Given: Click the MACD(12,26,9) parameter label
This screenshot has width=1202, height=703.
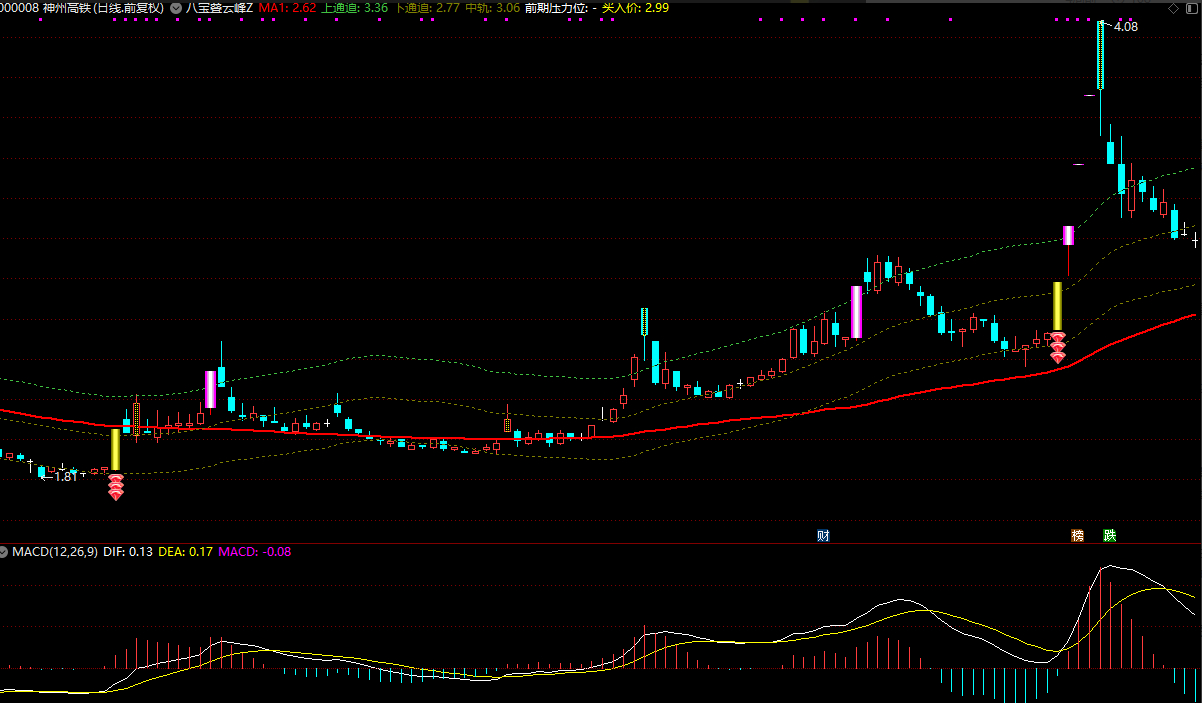Looking at the screenshot, I should click(x=55, y=552).
